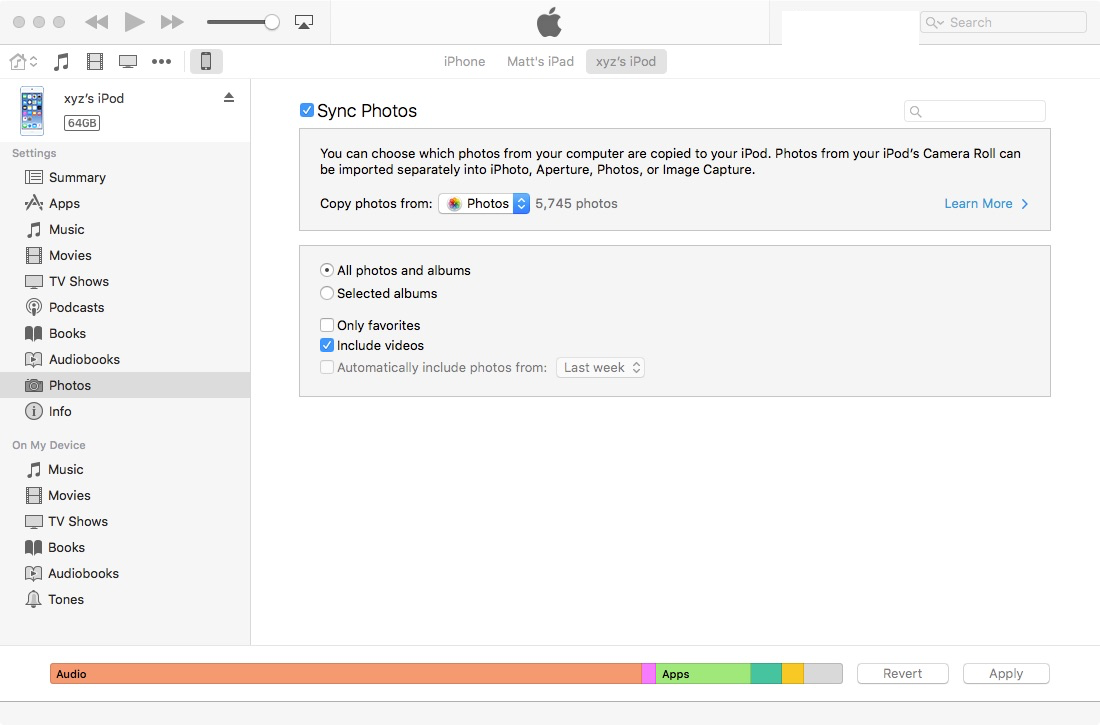Image resolution: width=1100 pixels, height=725 pixels.
Task: Switch to the Music library icon
Action: point(62,62)
